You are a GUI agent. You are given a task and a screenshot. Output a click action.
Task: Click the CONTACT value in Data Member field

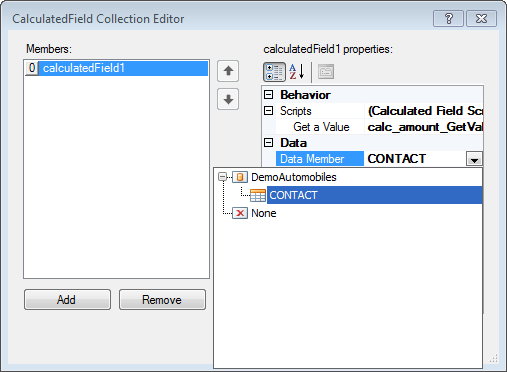pyautogui.click(x=397, y=159)
